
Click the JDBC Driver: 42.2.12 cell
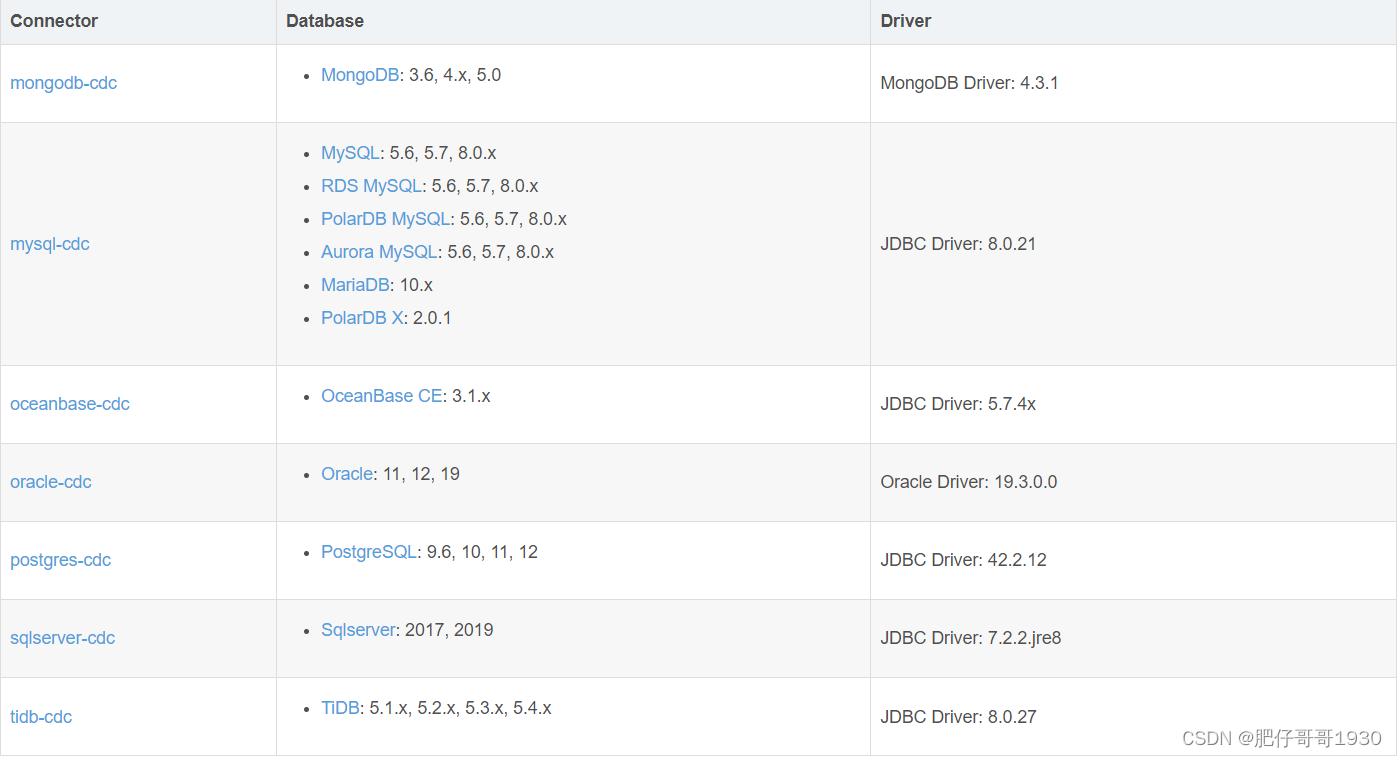coord(1133,560)
